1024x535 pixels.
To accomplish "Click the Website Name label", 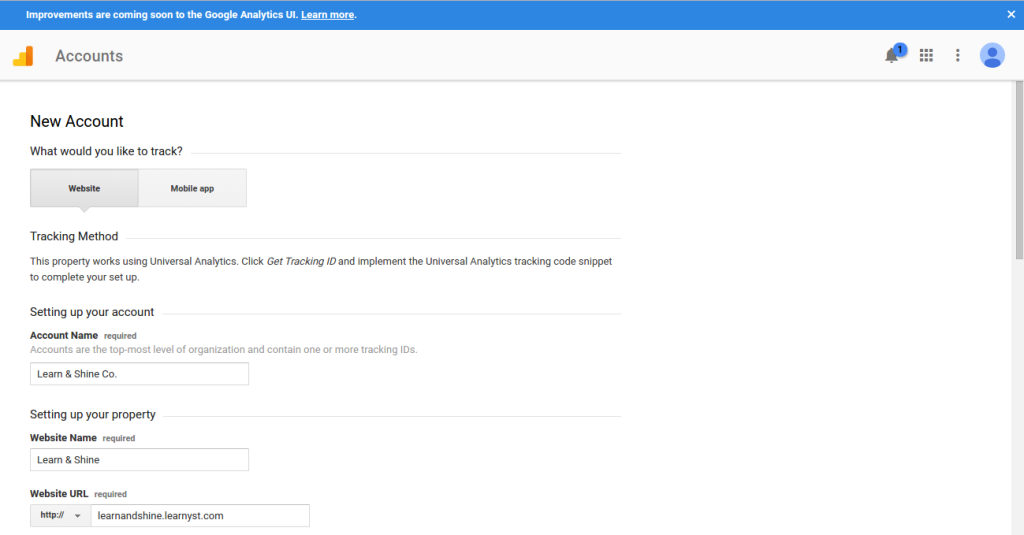I will pyautogui.click(x=63, y=438).
